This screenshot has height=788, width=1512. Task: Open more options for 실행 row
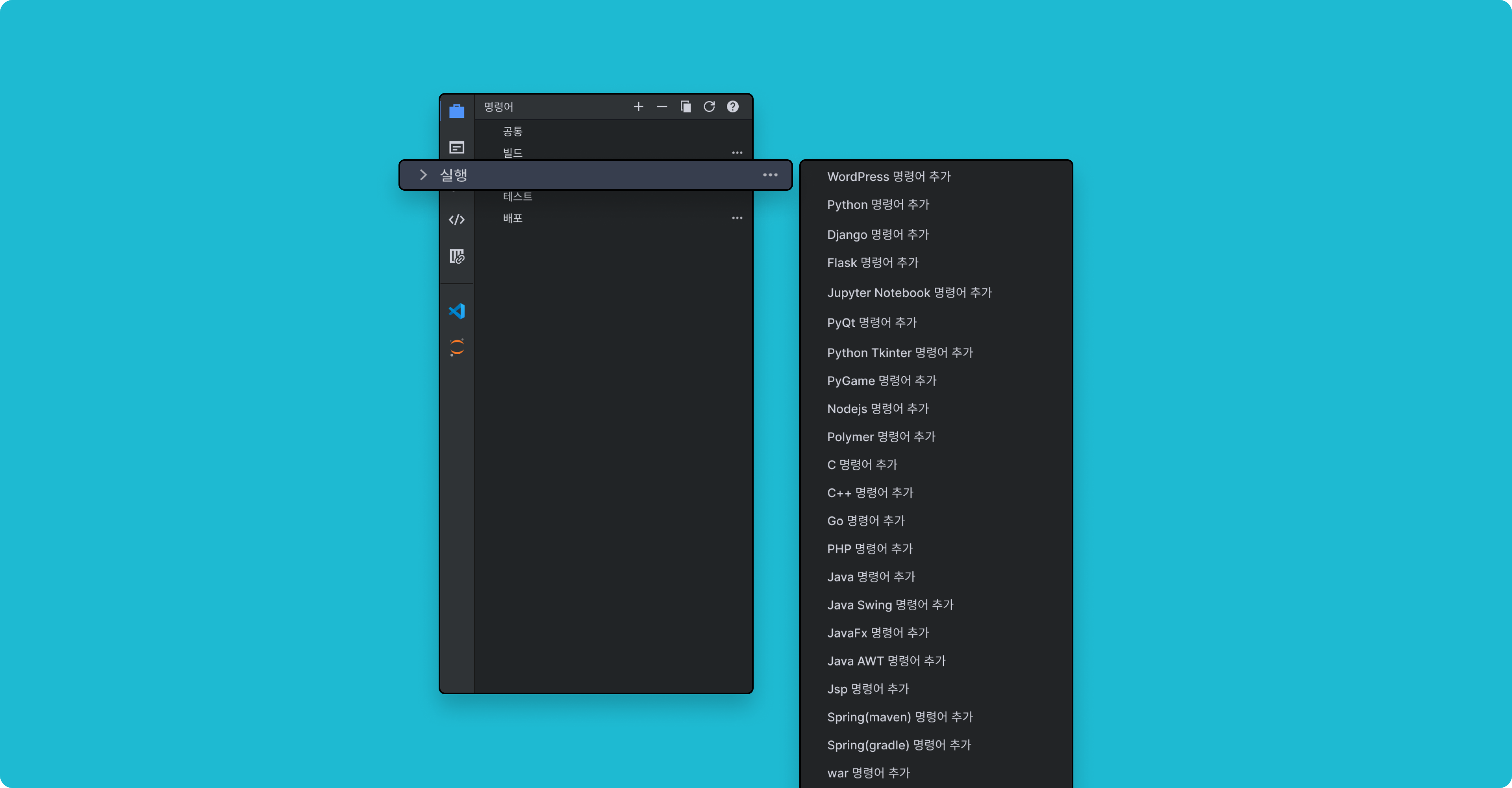pos(770,175)
